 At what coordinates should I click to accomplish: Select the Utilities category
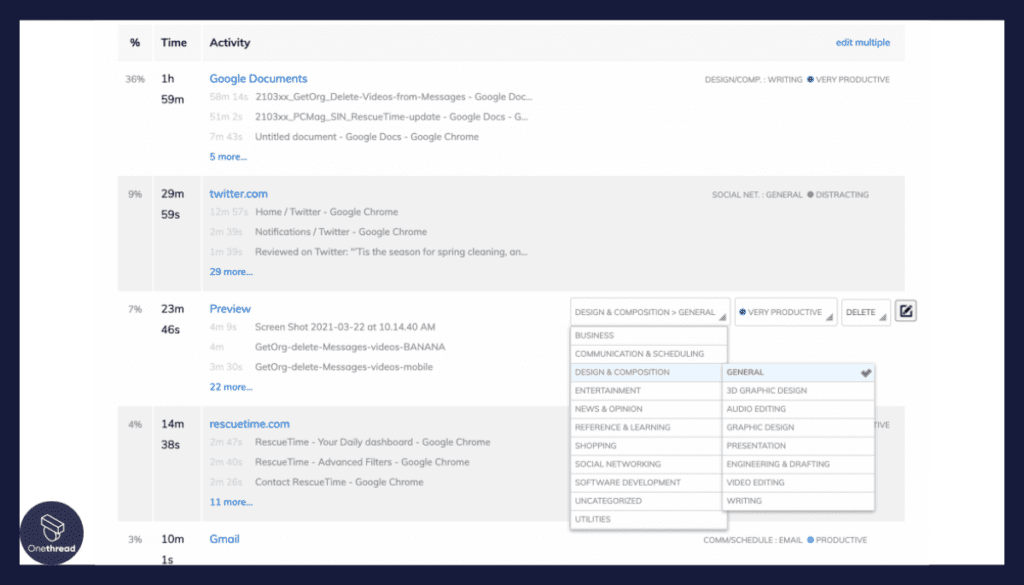648,519
